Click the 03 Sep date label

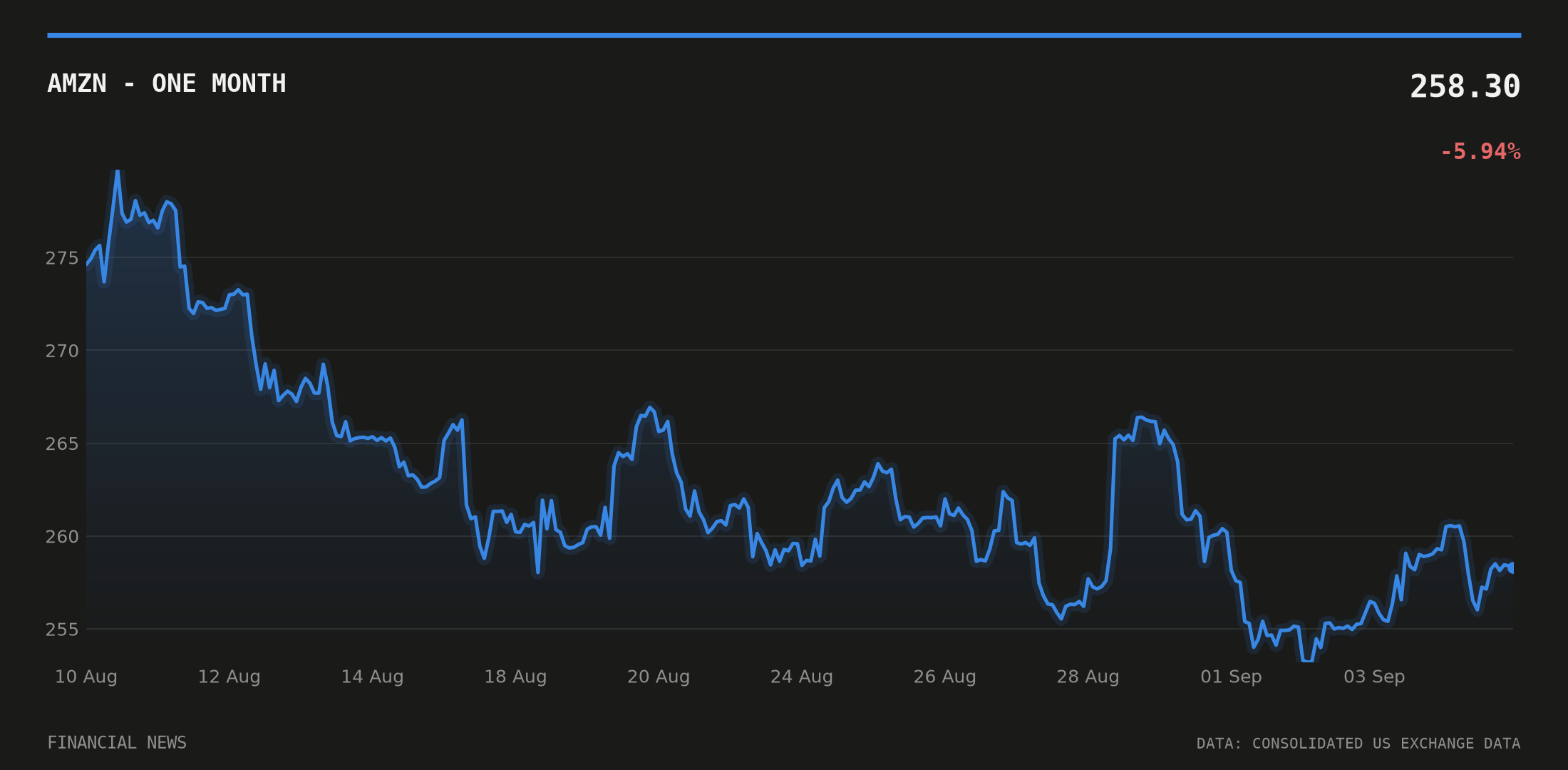click(x=1374, y=677)
